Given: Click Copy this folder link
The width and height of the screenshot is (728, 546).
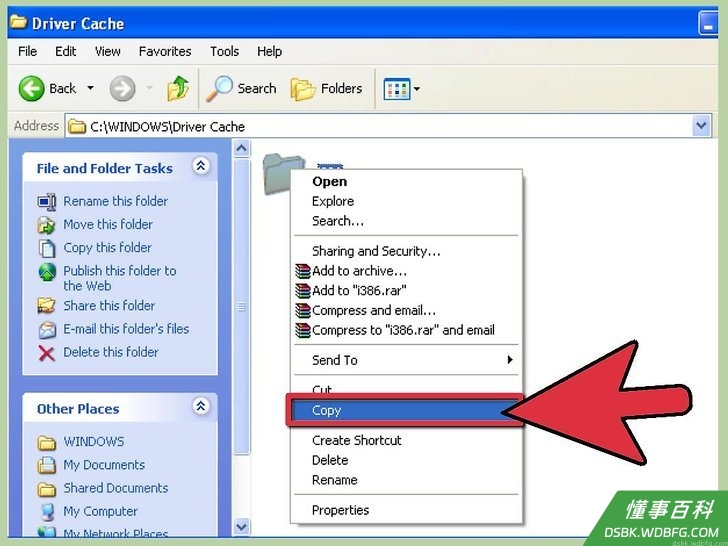Looking at the screenshot, I should 108,247.
